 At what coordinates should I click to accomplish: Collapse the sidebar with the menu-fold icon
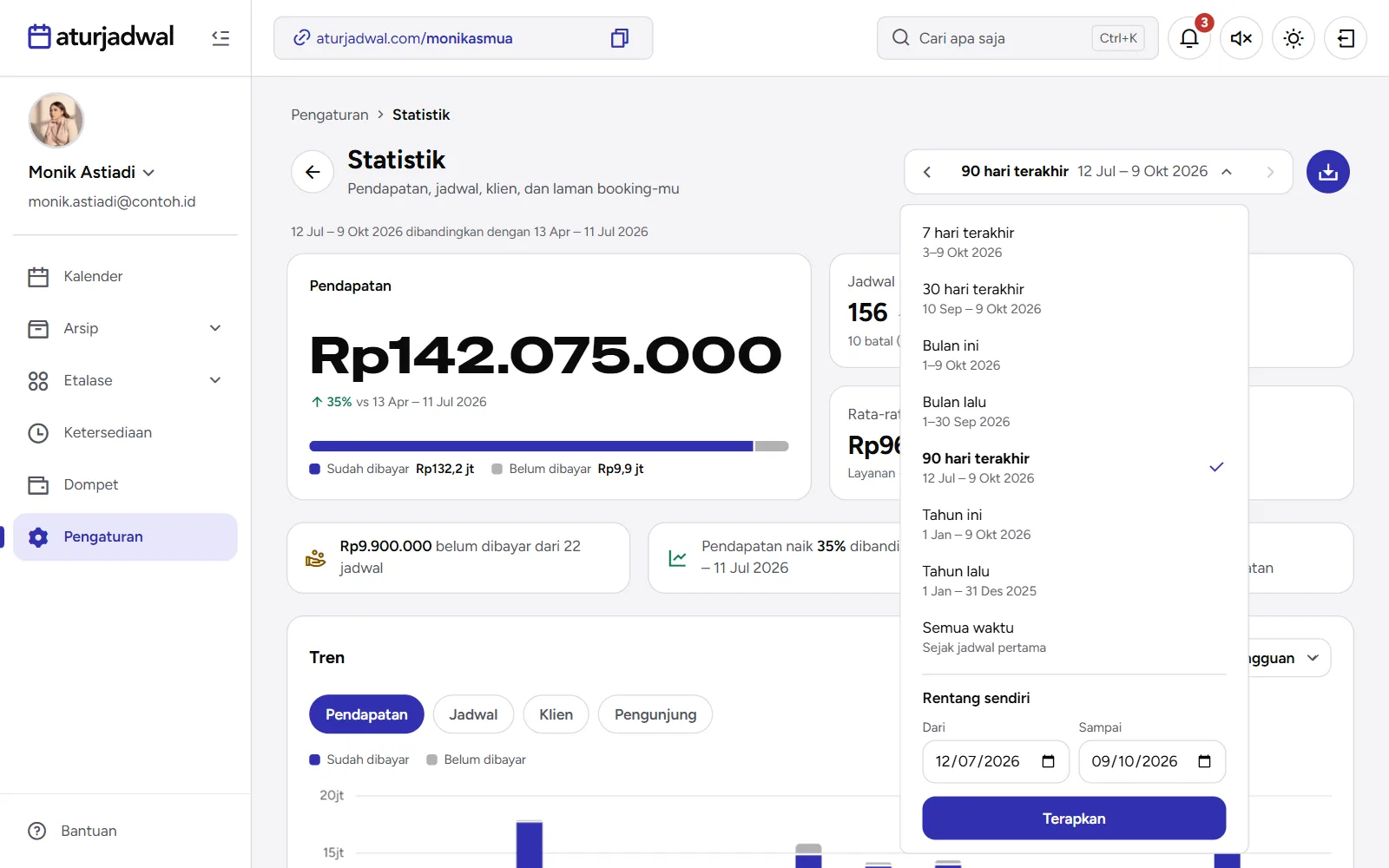point(221,38)
